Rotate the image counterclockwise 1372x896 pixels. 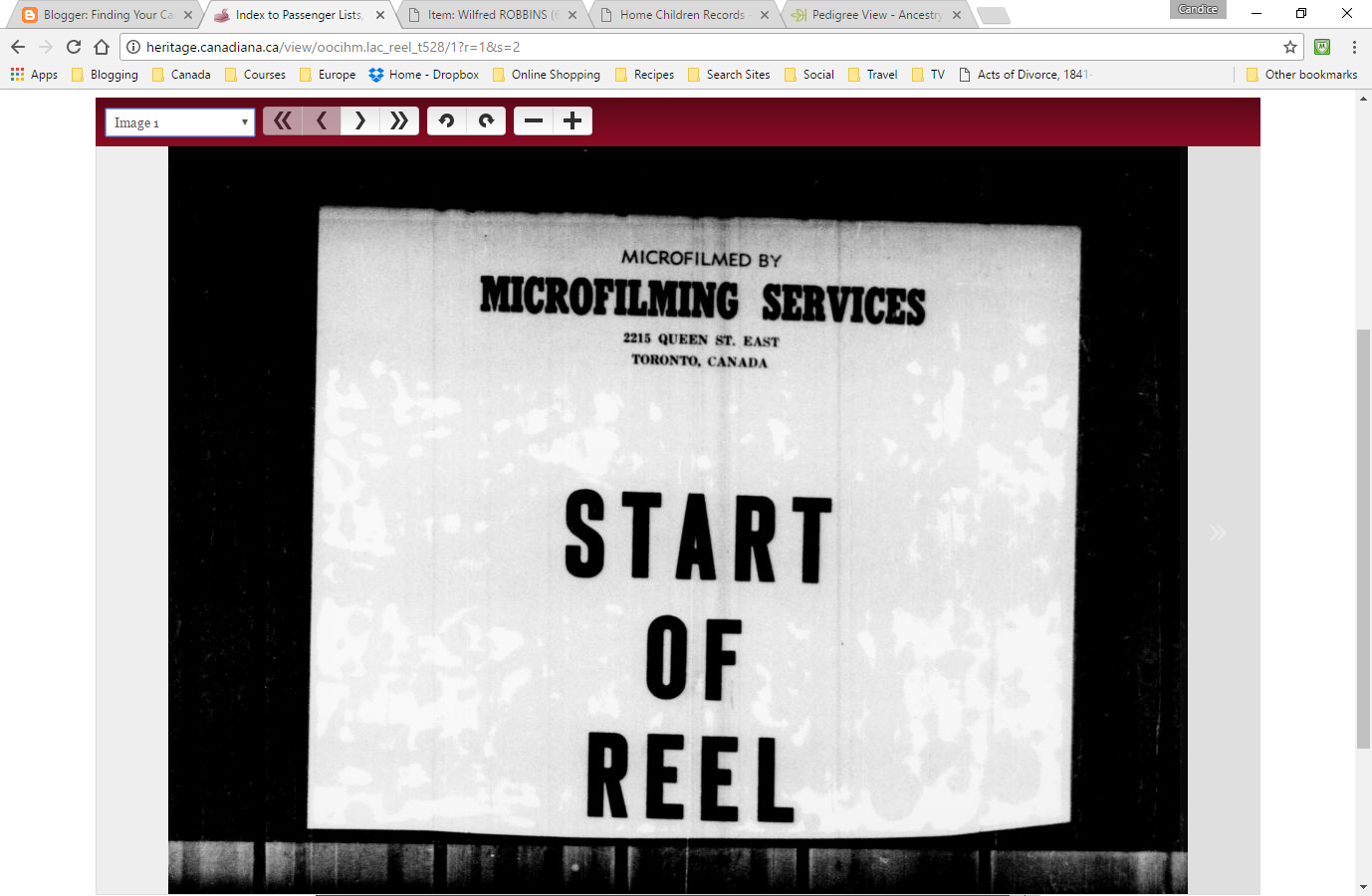(x=447, y=121)
